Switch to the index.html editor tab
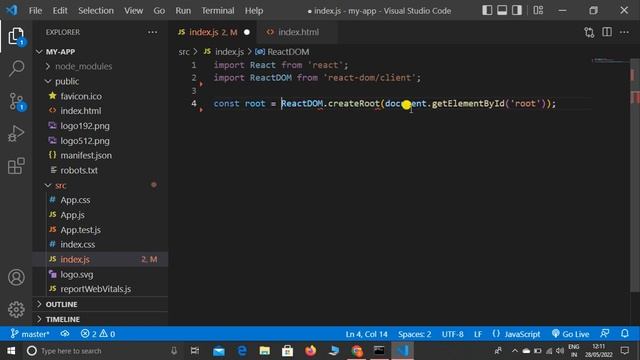This screenshot has height=360, width=640. tap(298, 32)
